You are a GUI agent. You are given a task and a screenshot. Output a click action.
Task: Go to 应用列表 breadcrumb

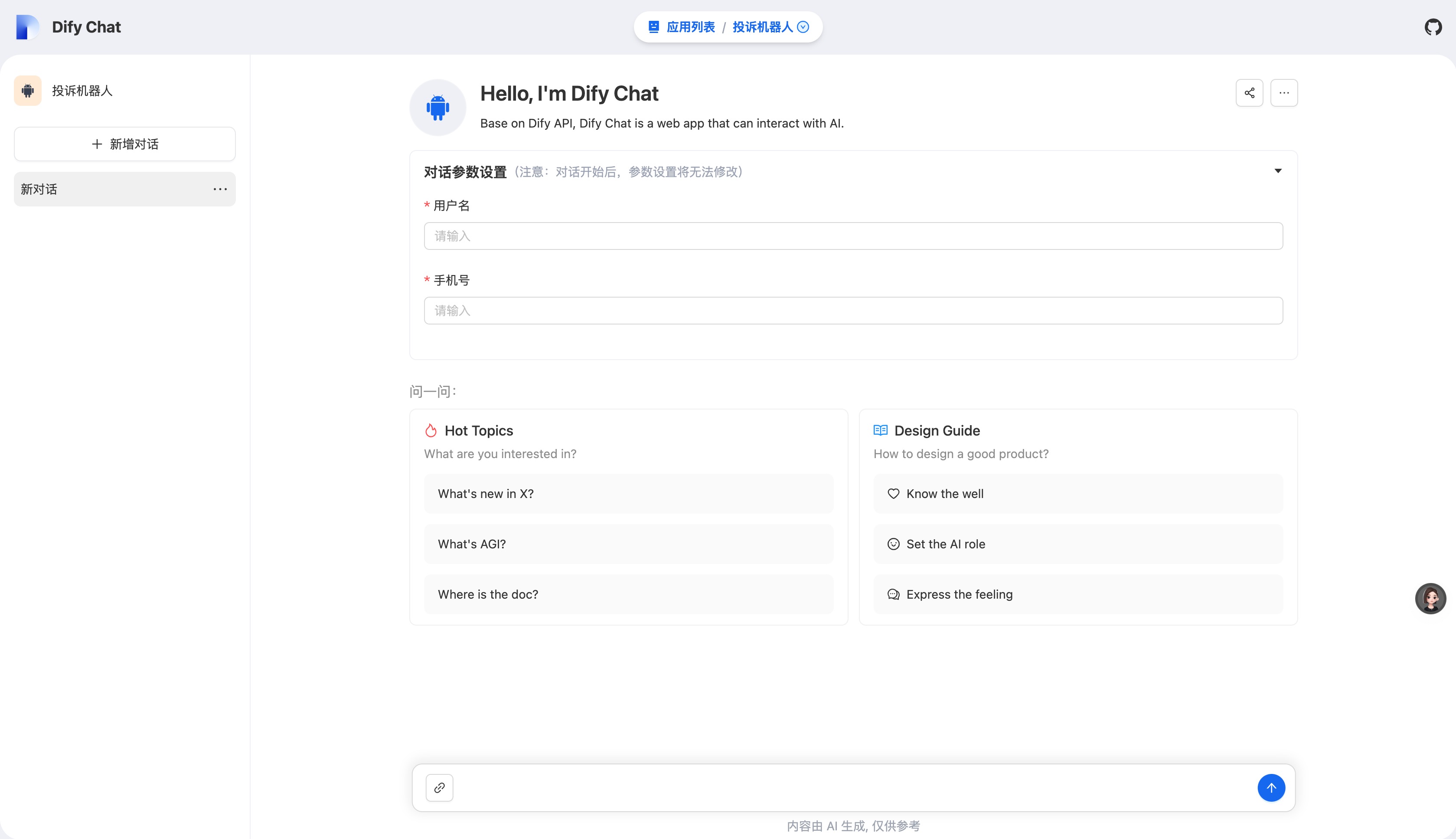coord(690,27)
